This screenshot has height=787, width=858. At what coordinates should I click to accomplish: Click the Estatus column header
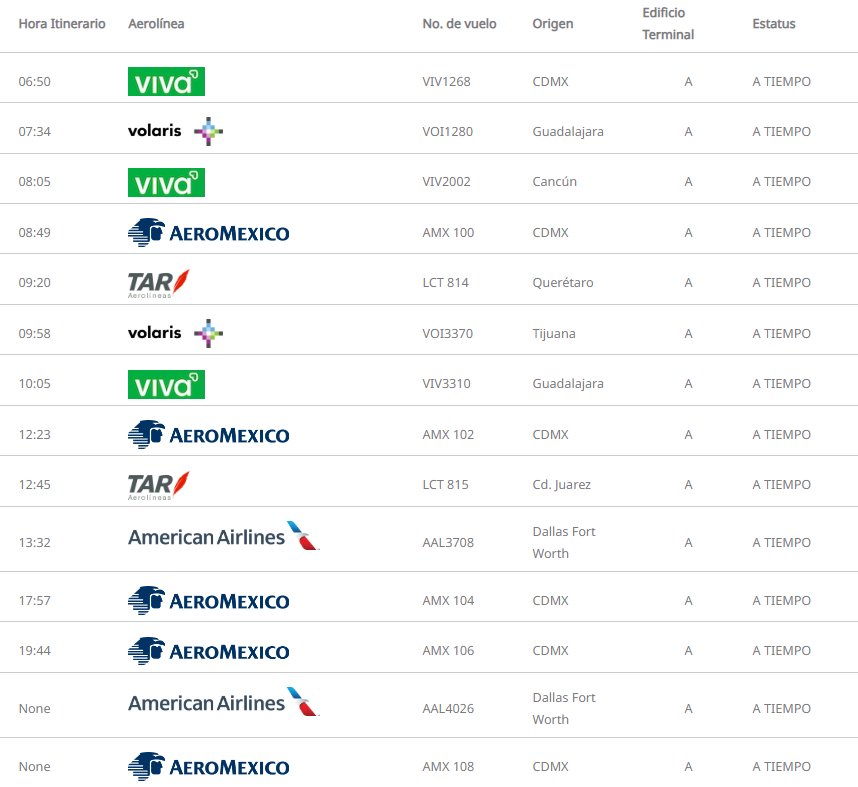[x=774, y=24]
